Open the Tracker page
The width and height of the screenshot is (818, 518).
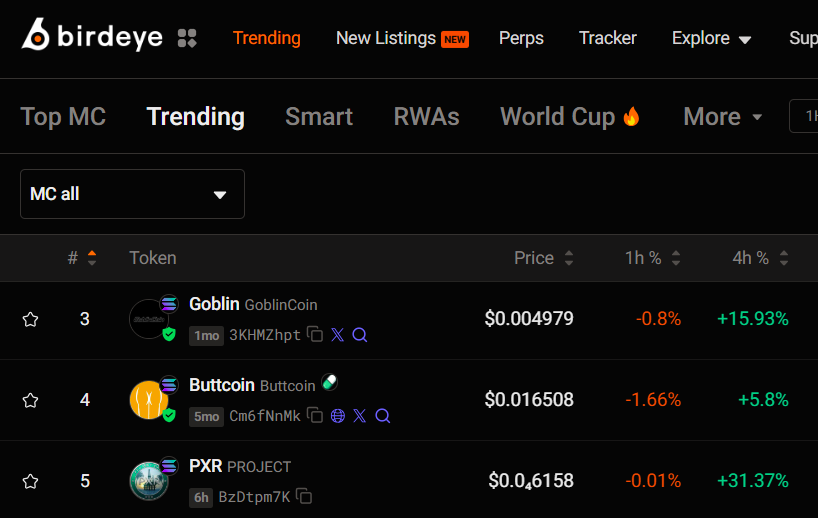coord(608,38)
